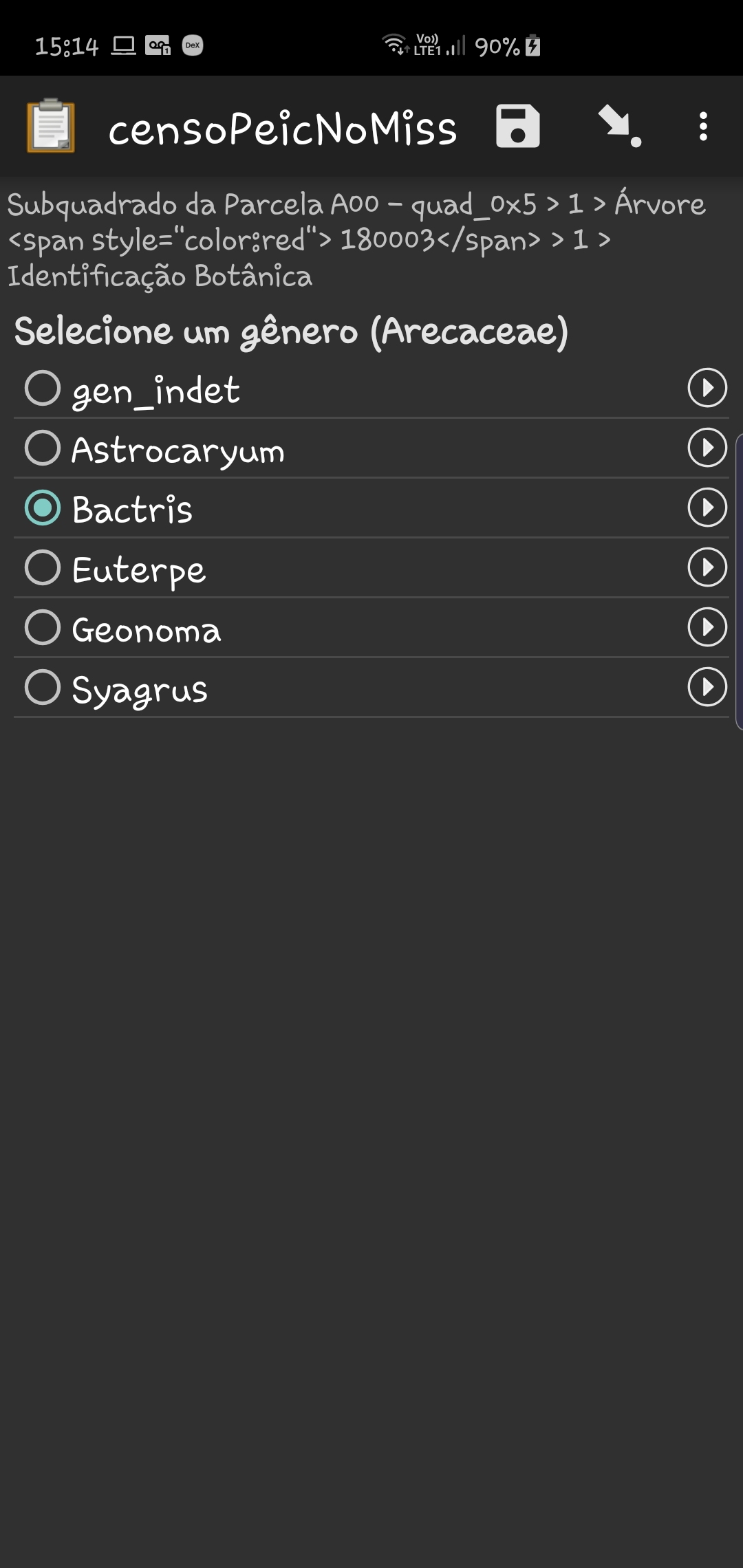Image resolution: width=743 pixels, height=1568 pixels.
Task: Tap the go-to prompt arrow icon
Action: [x=618, y=127]
